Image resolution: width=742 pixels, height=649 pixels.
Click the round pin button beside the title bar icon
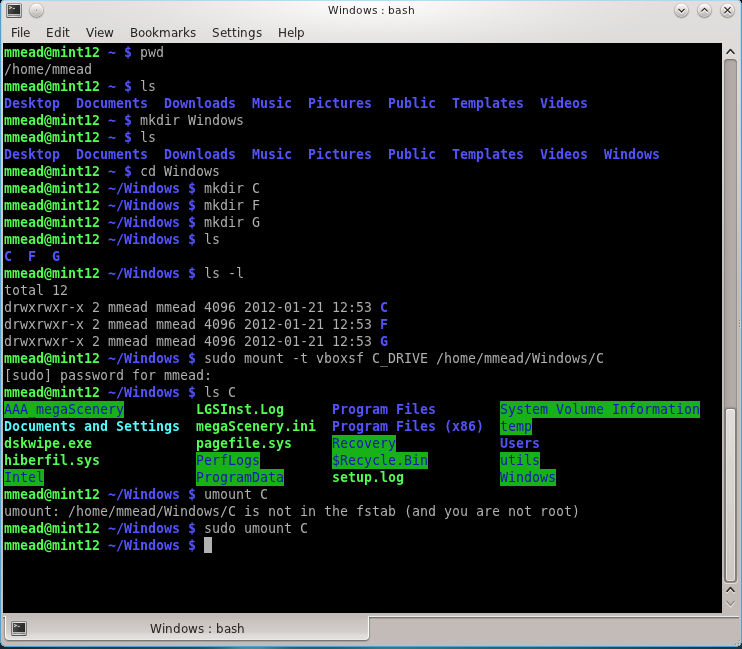point(35,10)
